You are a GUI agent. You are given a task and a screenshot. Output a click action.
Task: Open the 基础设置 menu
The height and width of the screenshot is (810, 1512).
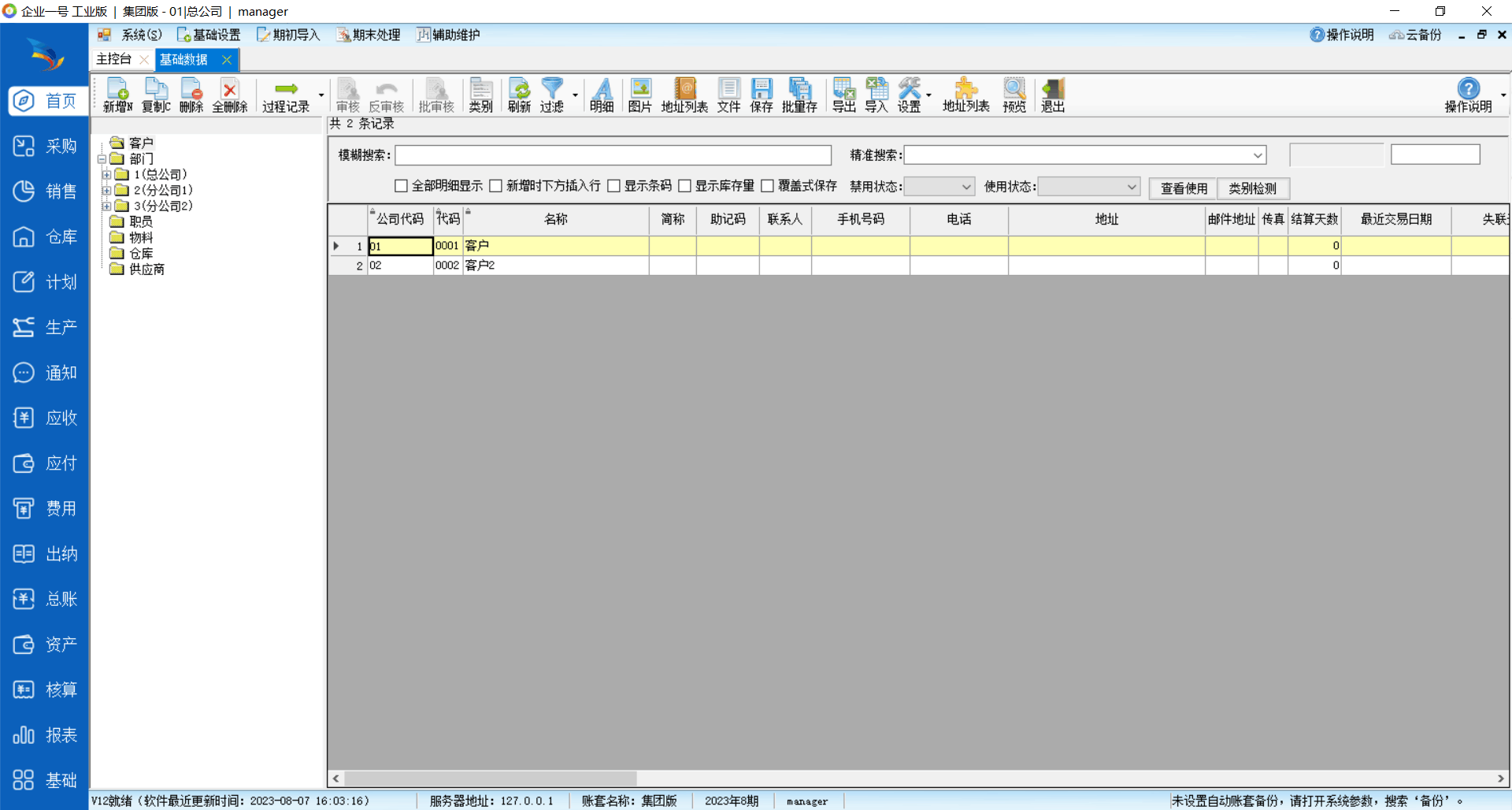click(209, 35)
